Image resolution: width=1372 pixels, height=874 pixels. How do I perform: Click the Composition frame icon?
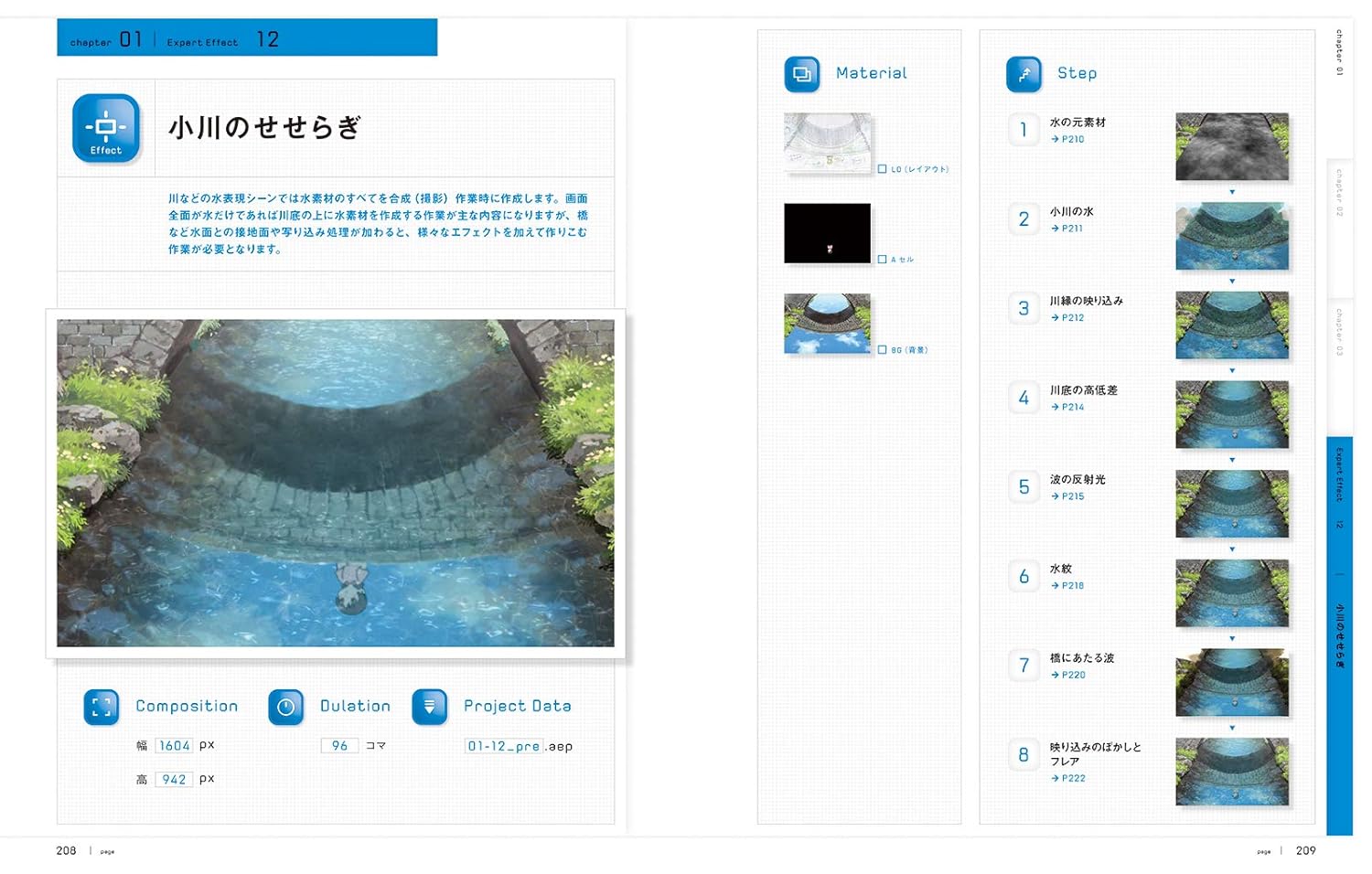[x=102, y=707]
